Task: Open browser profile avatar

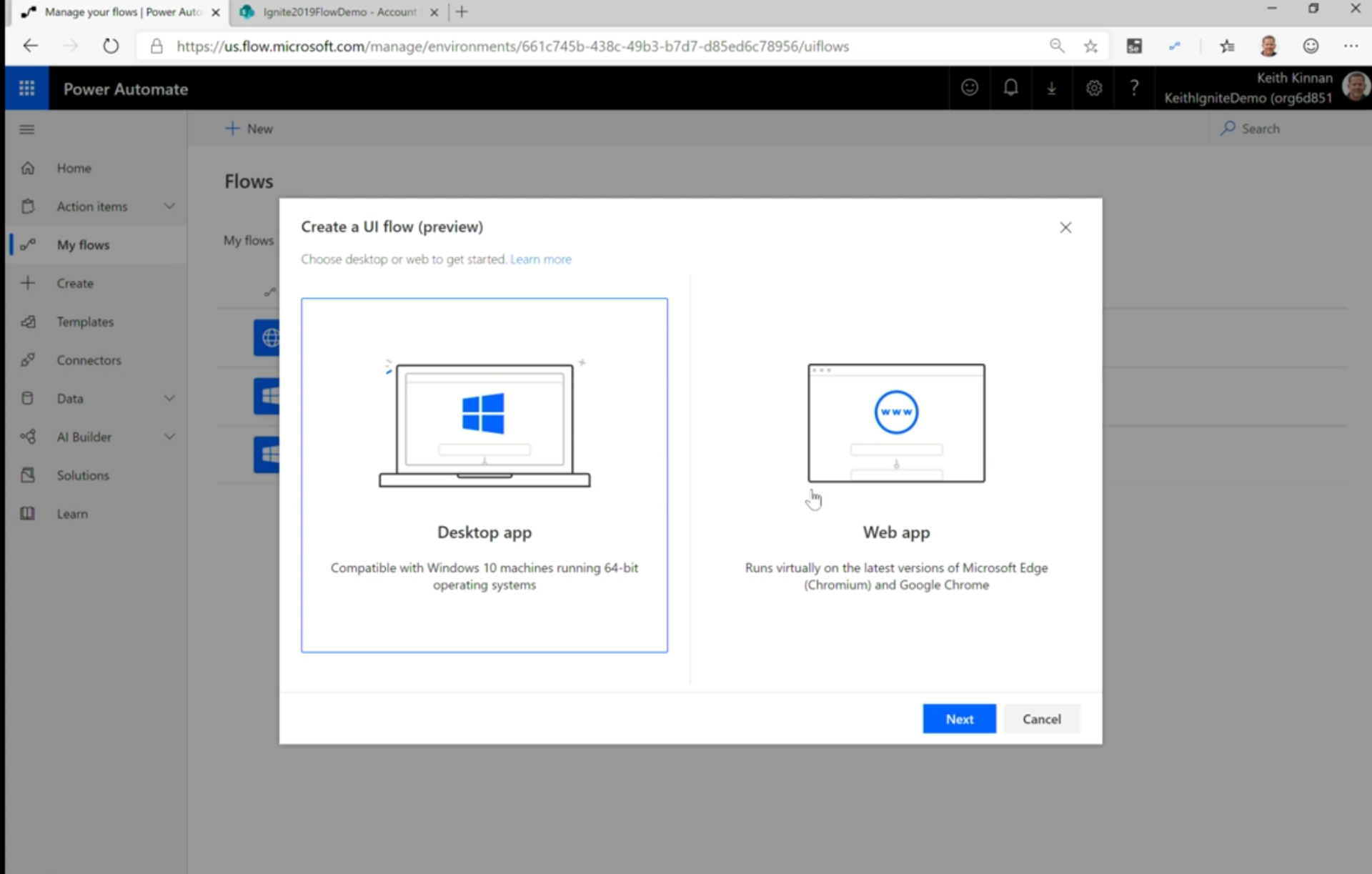Action: pos(1268,46)
